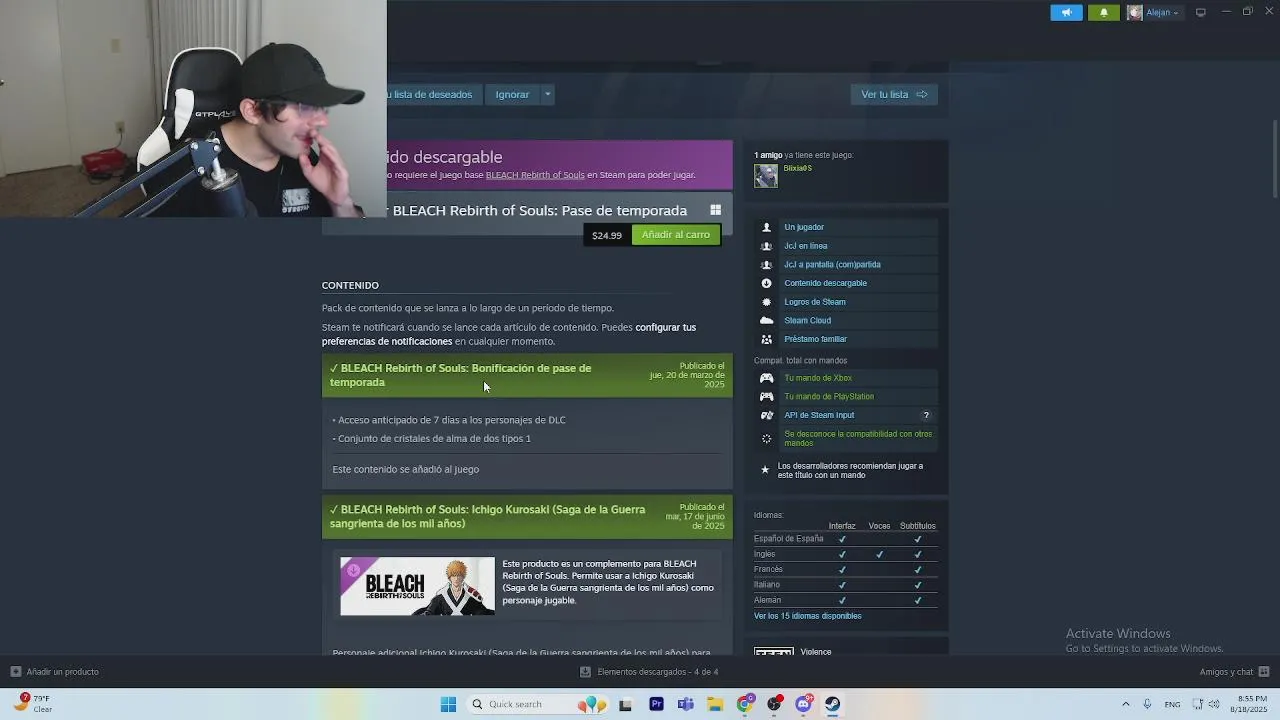Show hidden system tray icons chevron
The image size is (1280, 720).
coord(1125,704)
